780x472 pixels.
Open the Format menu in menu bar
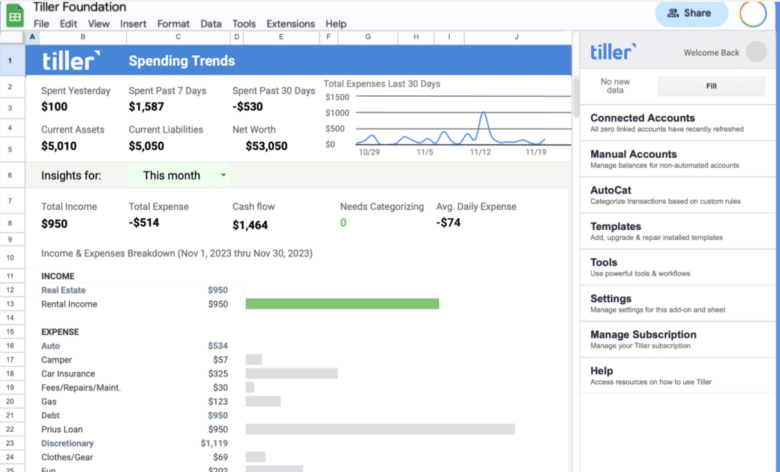tap(173, 23)
